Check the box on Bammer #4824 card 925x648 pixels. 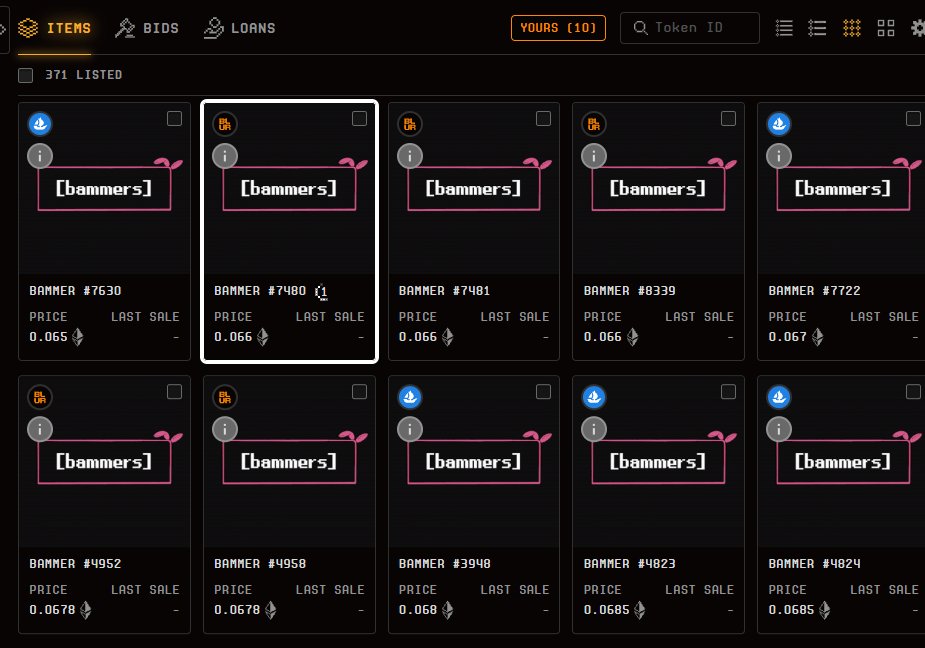(913, 392)
